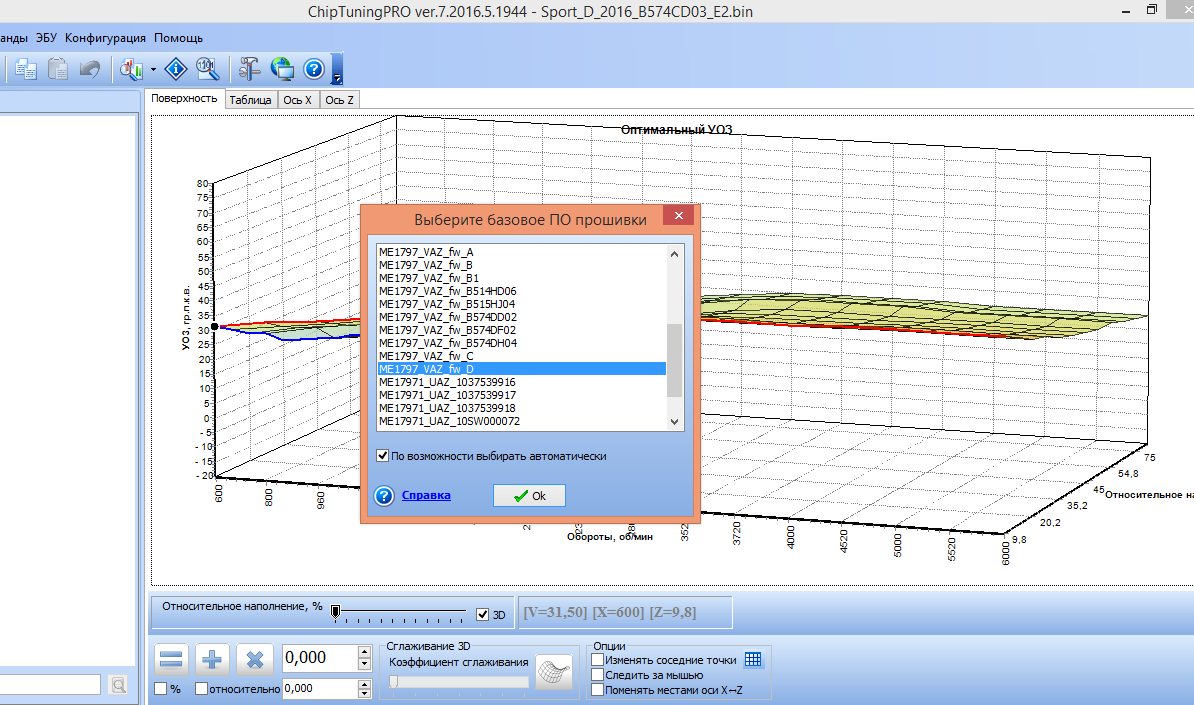Click the 0,000 large value input field

tap(320, 658)
